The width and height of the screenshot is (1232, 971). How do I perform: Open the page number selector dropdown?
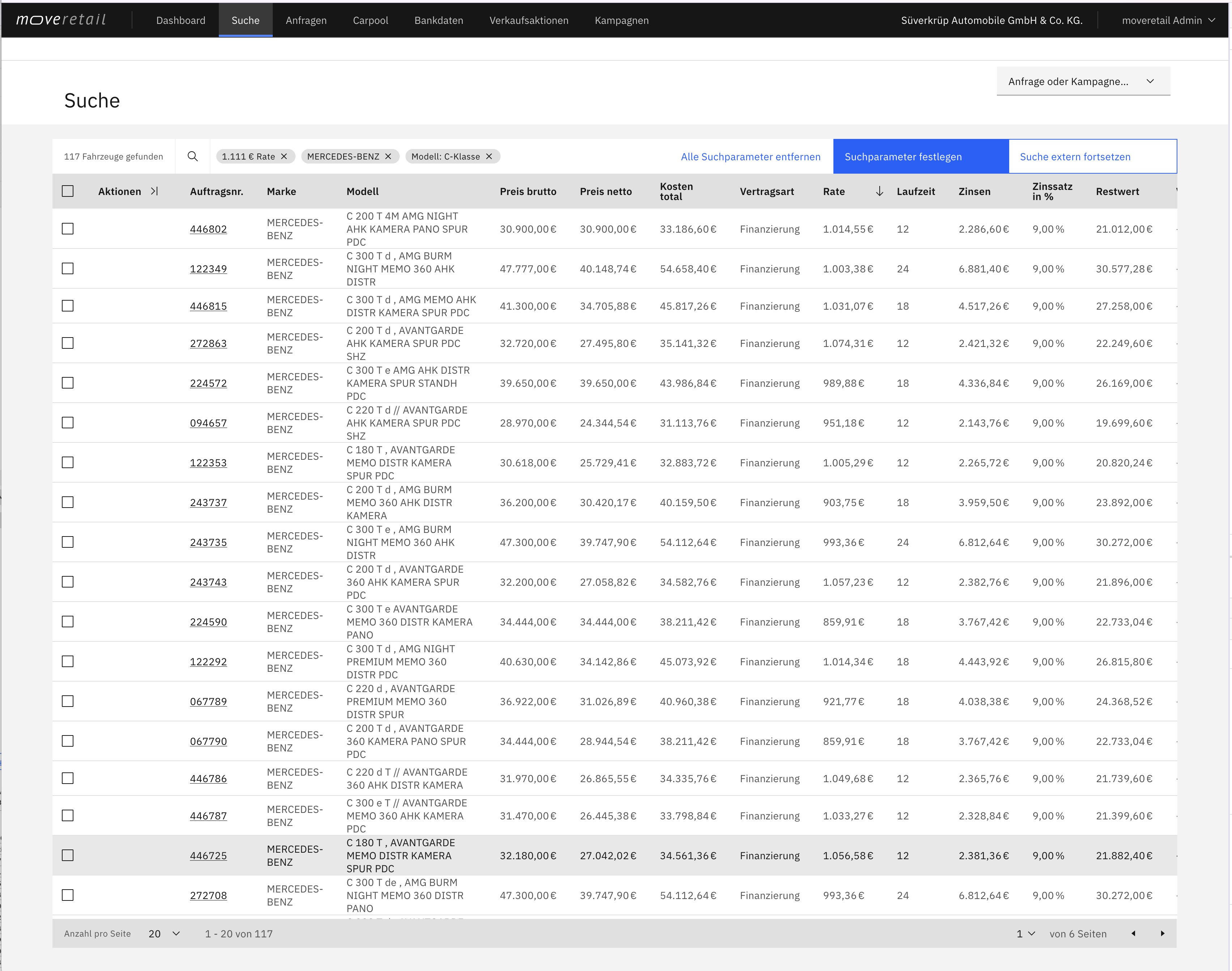[x=1026, y=933]
